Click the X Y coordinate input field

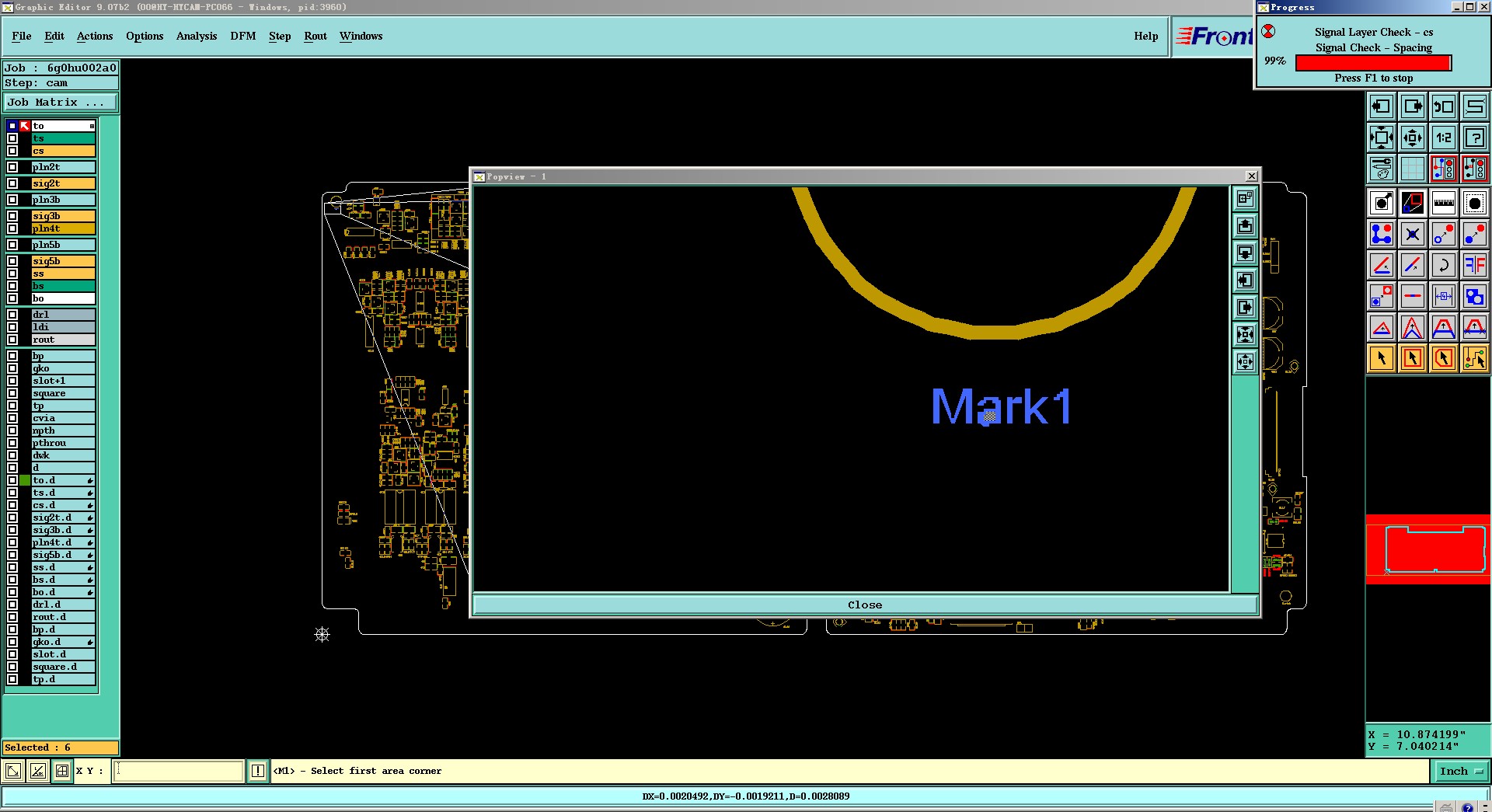[179, 771]
